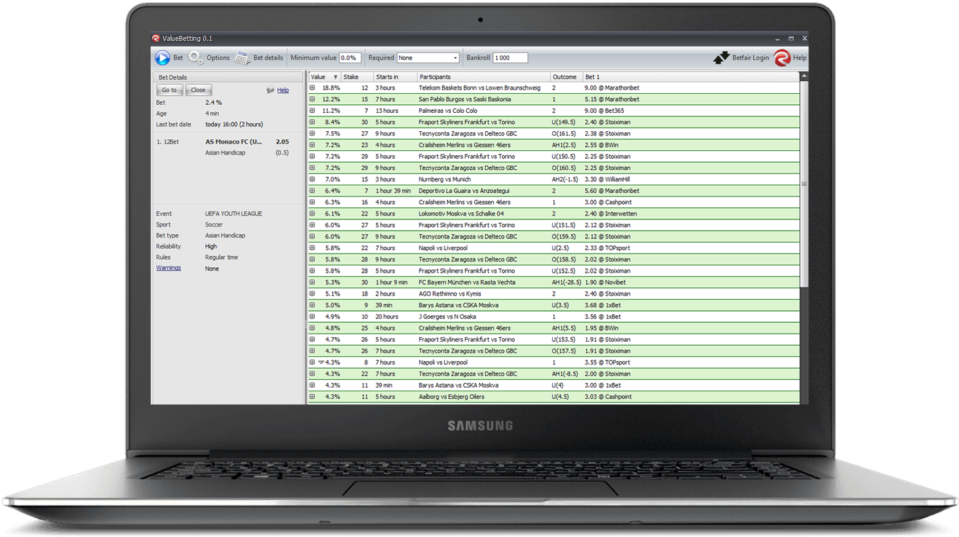Screen dimensions: 959x537
Task: Click the speech bubble icon beside Help link
Action: coord(270,90)
